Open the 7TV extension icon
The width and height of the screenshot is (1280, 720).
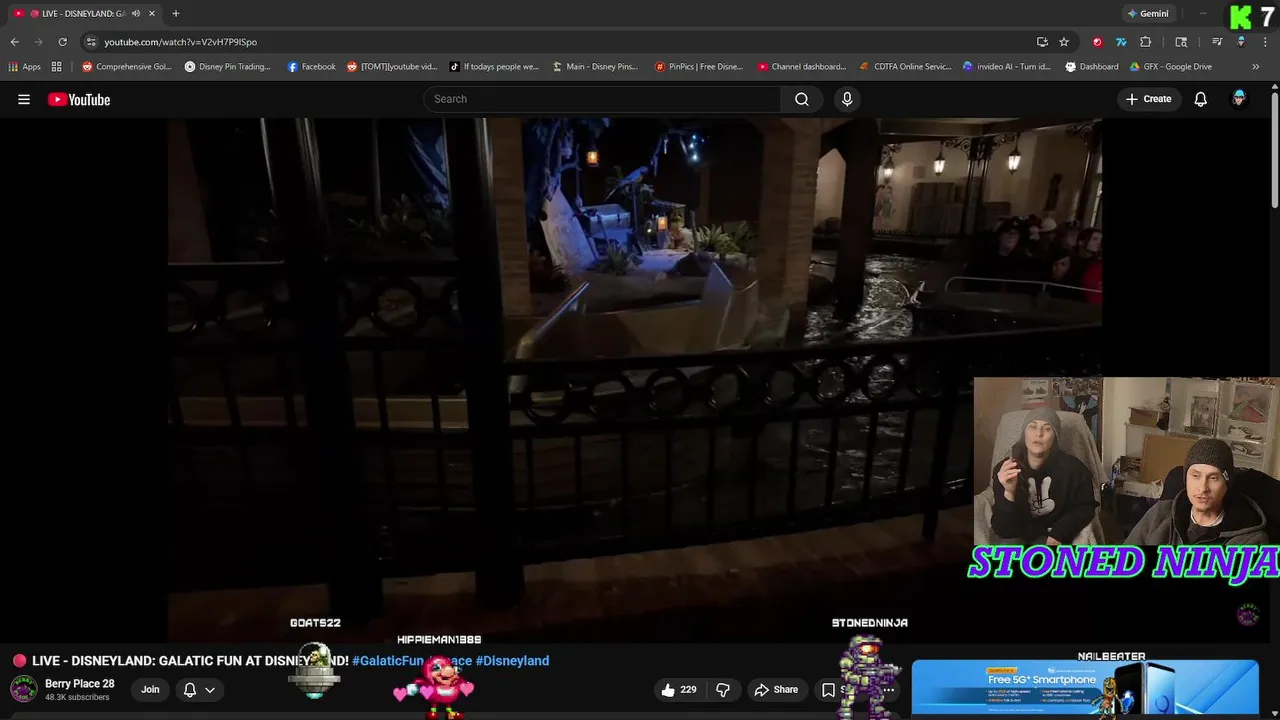(1121, 42)
